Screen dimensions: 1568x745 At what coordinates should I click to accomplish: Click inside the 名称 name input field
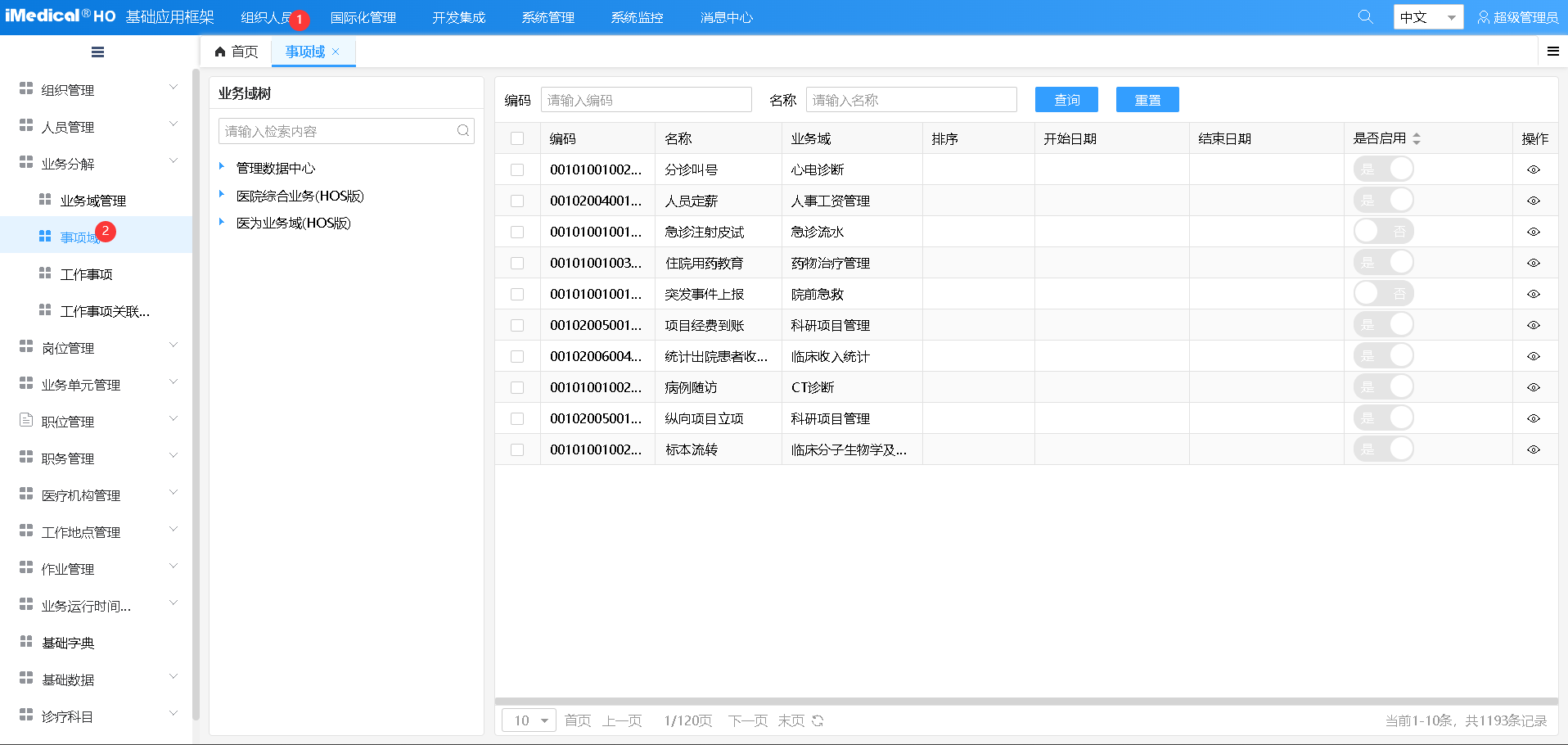coord(911,99)
